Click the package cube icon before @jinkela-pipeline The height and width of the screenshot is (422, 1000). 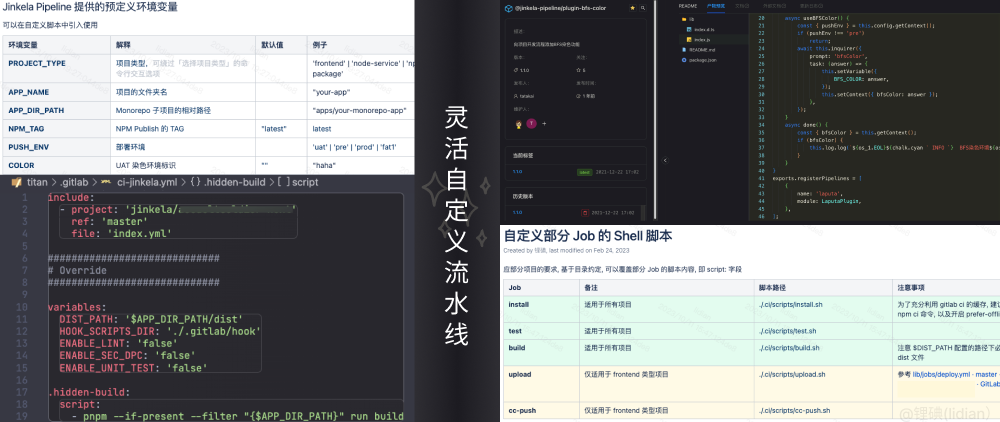(508, 8)
